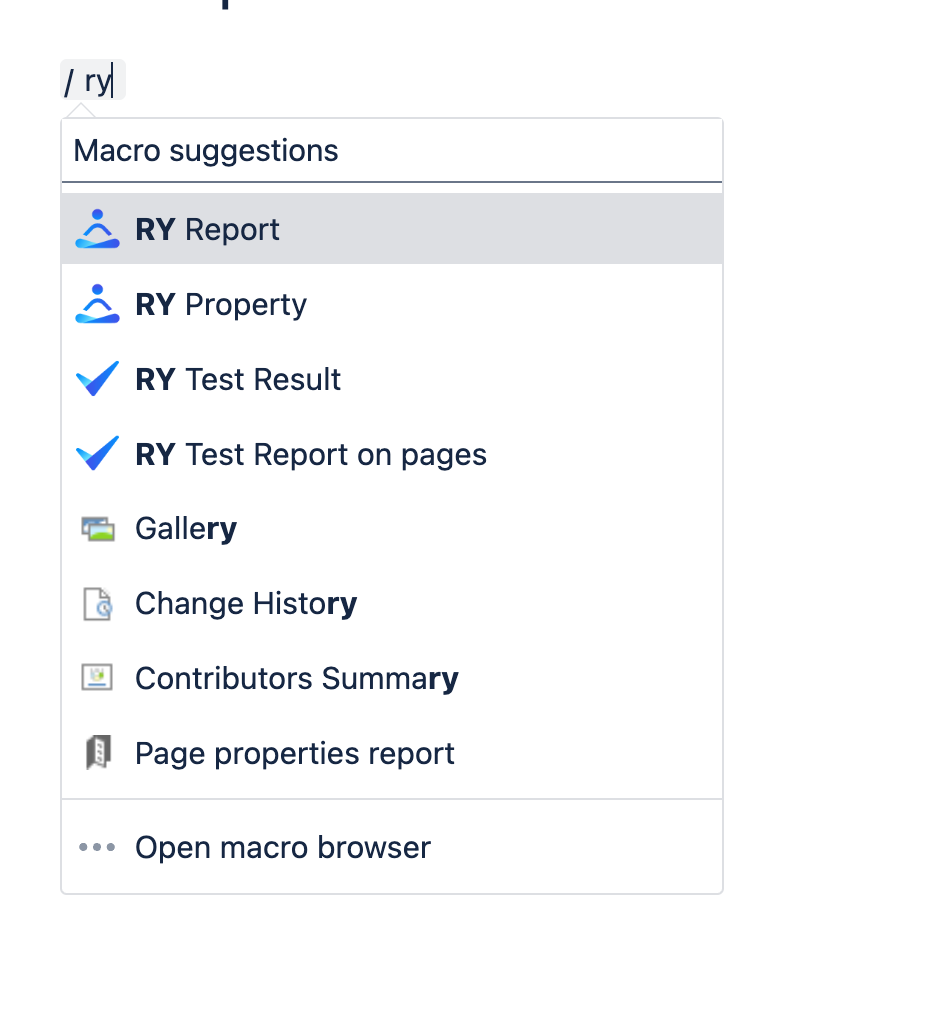This screenshot has width=936, height=1030.
Task: Click the Macro suggestions header
Action: point(205,150)
